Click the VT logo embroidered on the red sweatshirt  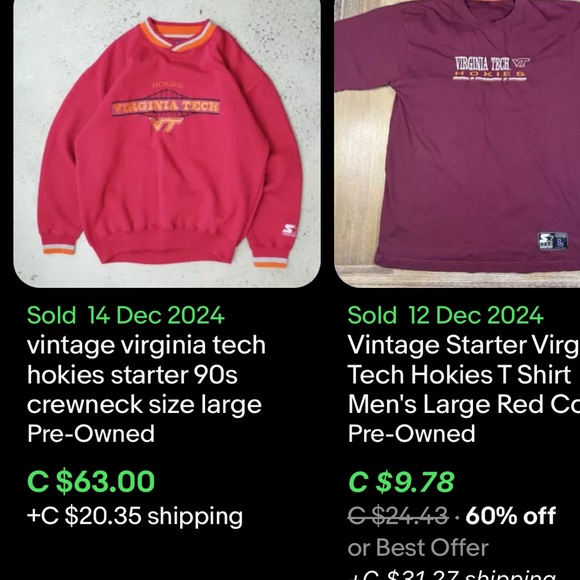tap(167, 125)
